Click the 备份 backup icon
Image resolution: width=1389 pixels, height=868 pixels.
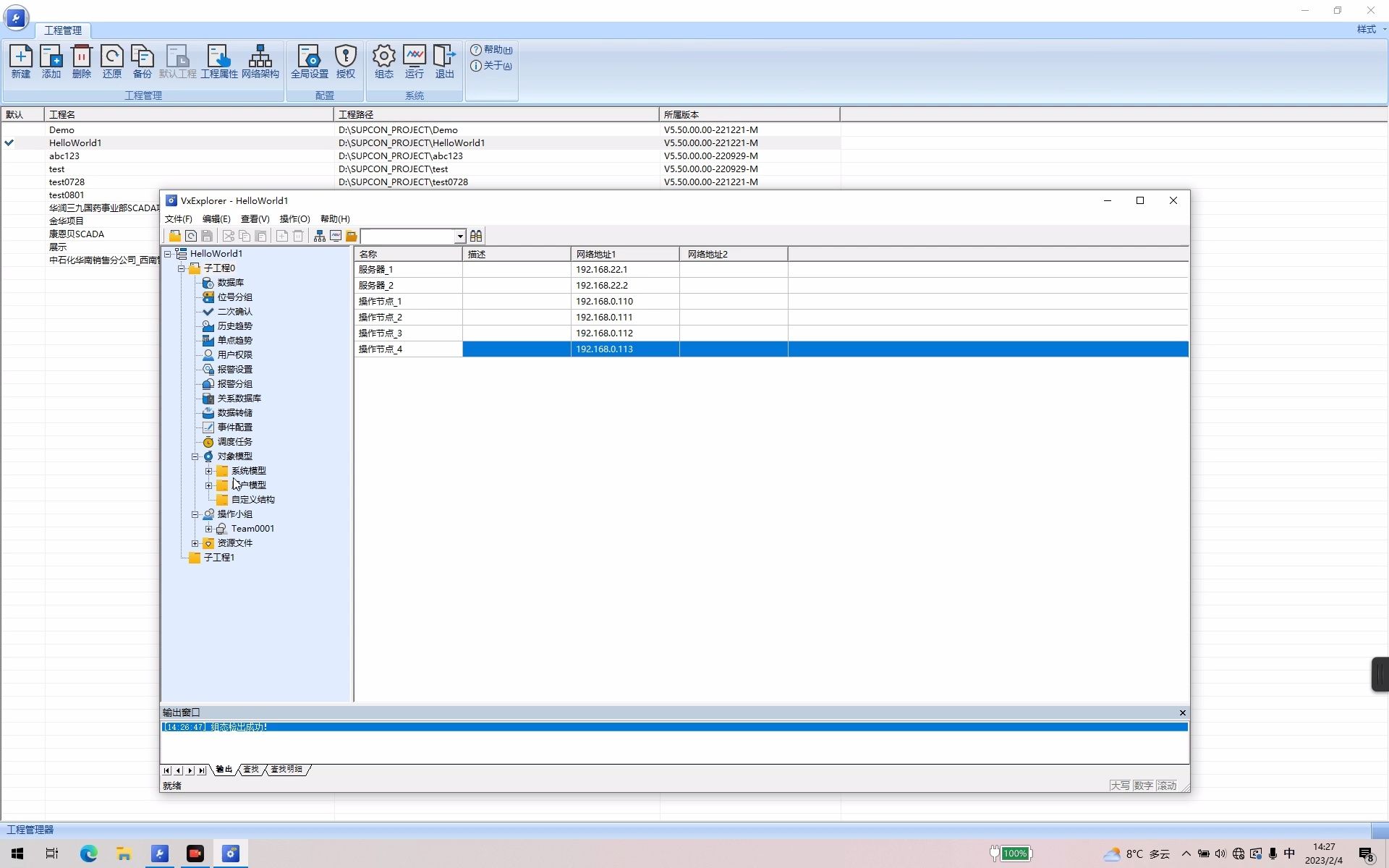point(143,61)
